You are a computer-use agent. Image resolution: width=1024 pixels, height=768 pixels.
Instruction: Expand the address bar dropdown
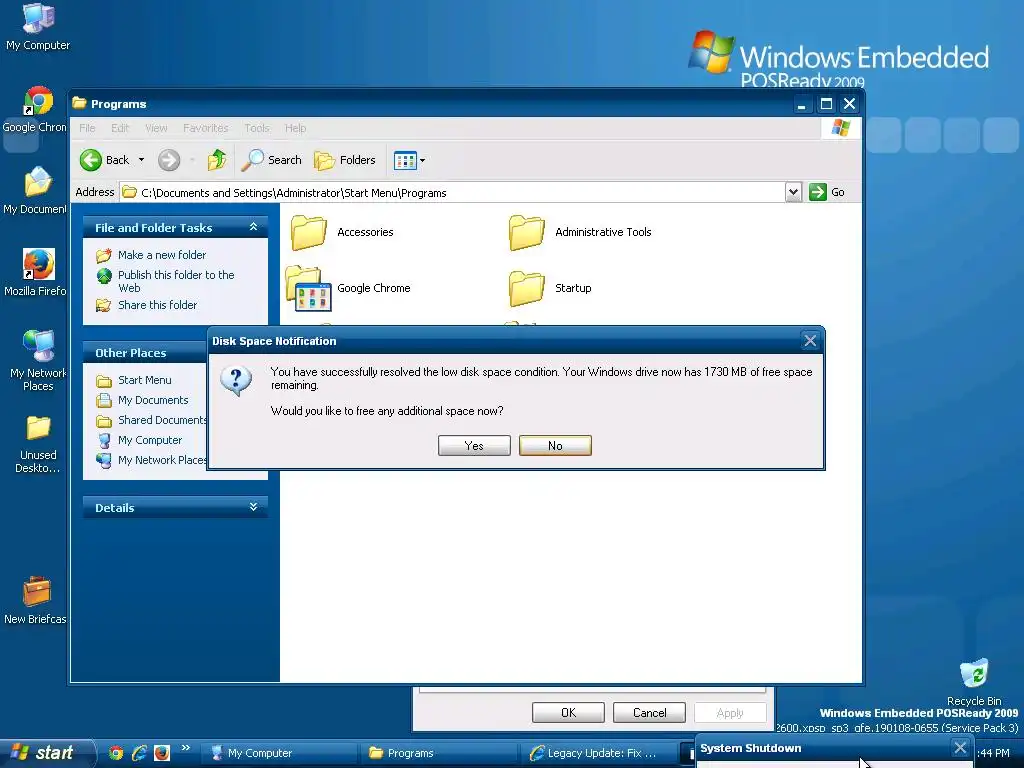793,192
